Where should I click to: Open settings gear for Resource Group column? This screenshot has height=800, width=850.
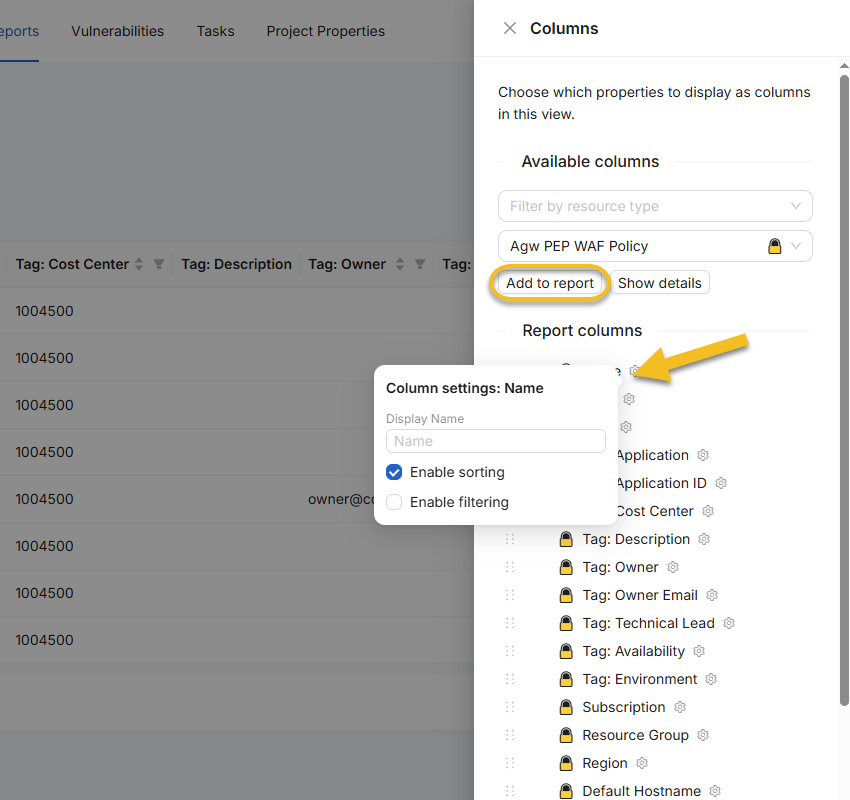click(x=703, y=735)
